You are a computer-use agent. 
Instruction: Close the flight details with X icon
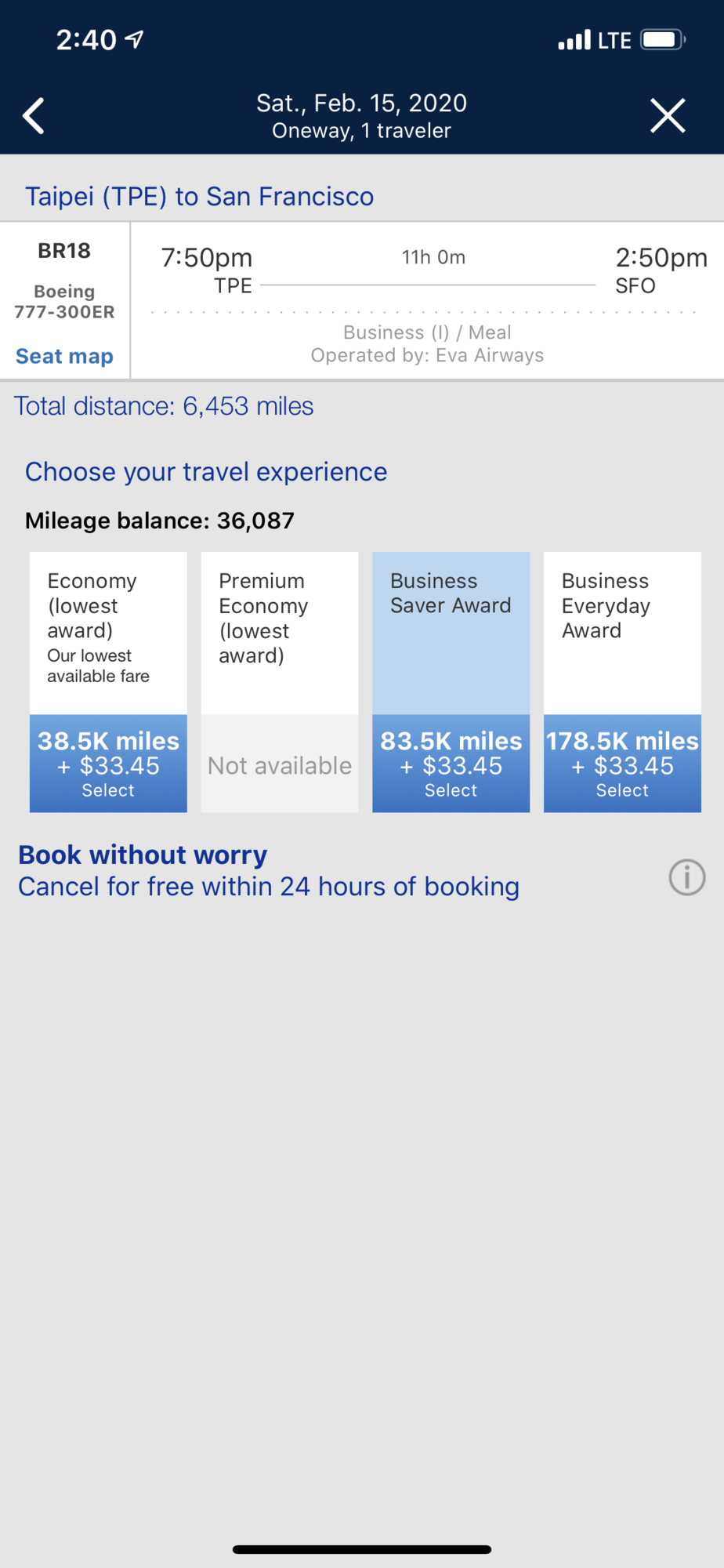pos(668,116)
